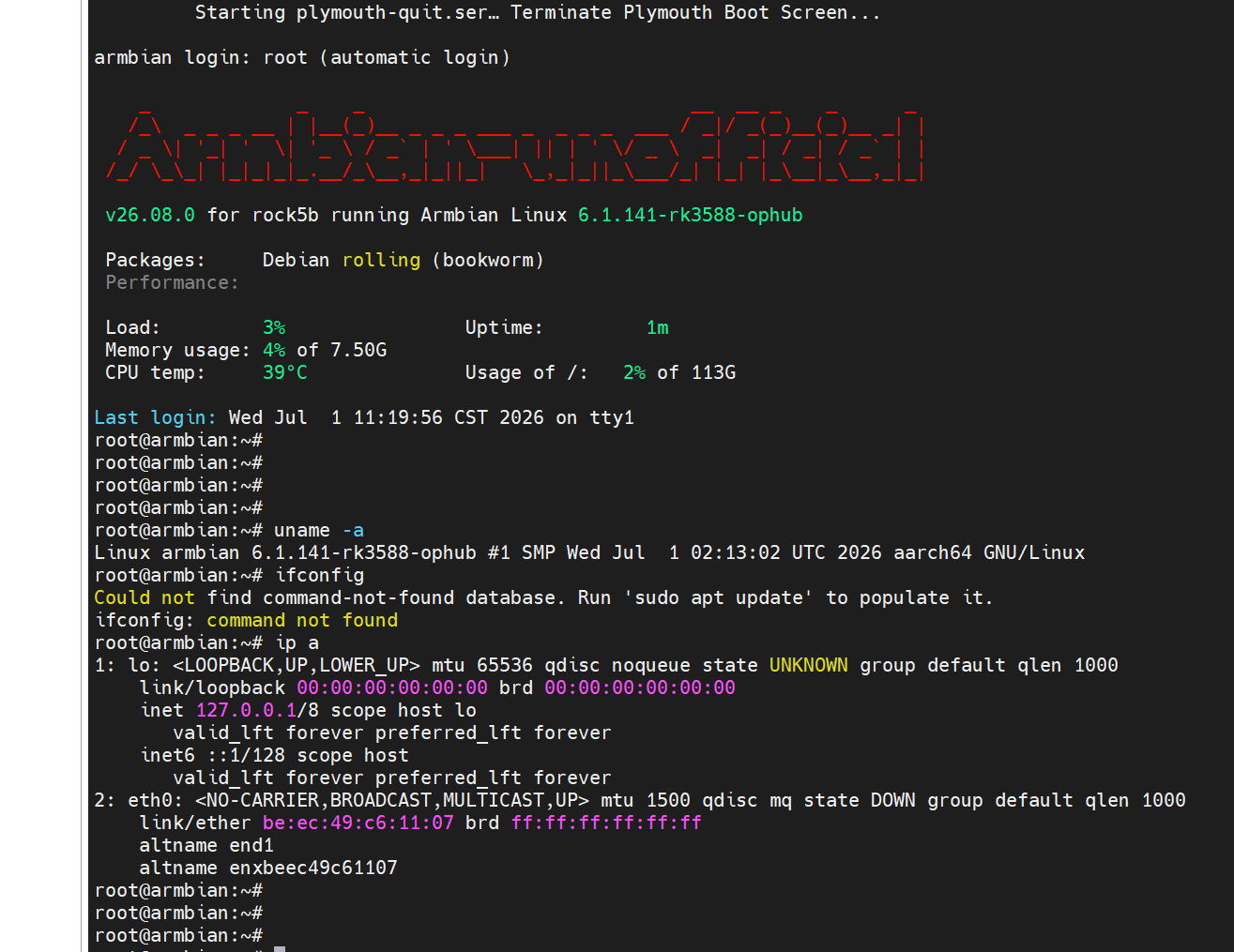
Task: Select the CPU temperature "39°C"
Action: (x=285, y=373)
